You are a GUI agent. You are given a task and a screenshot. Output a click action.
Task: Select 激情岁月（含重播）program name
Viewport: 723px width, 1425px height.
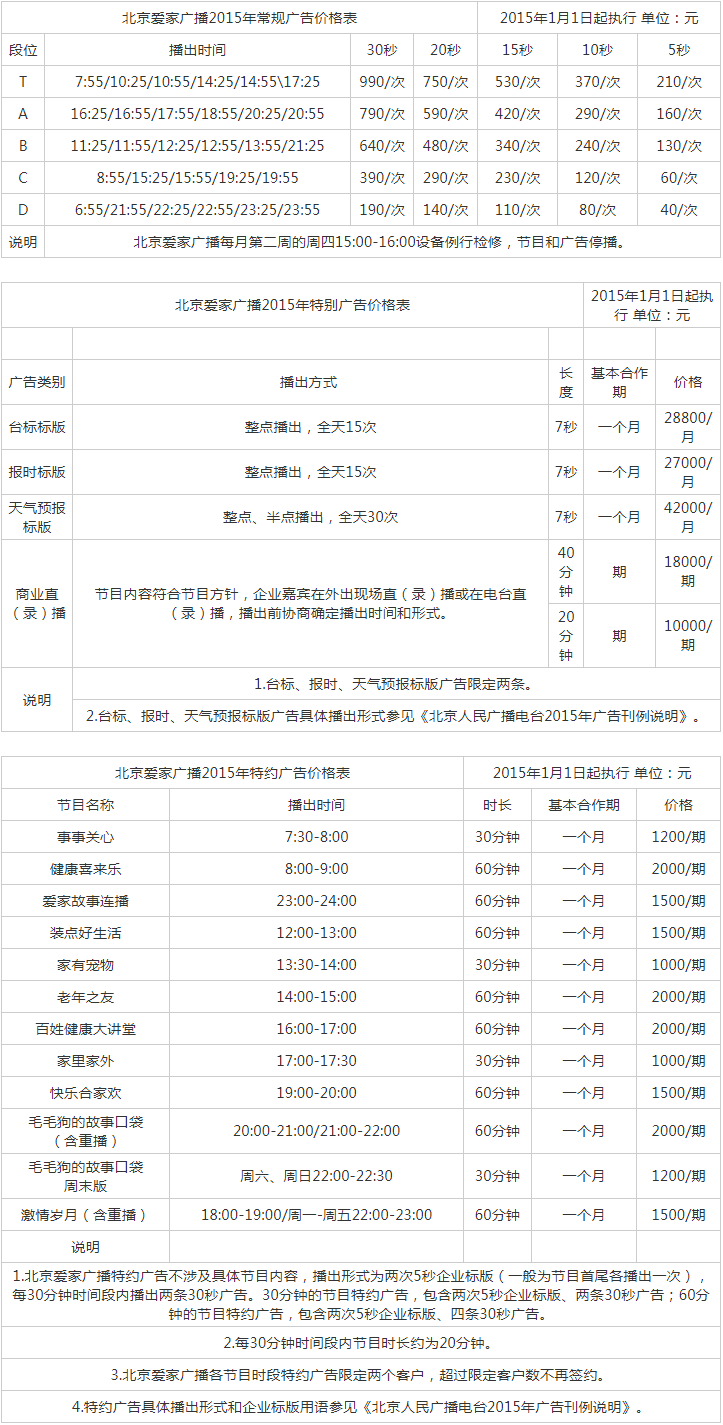pos(86,1214)
